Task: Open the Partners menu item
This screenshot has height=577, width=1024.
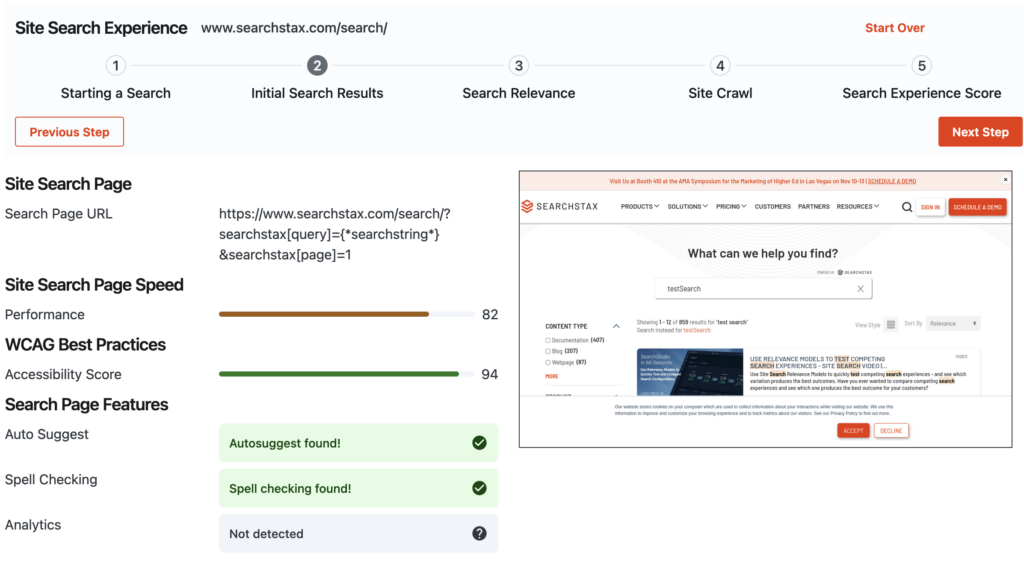Action: [x=813, y=206]
